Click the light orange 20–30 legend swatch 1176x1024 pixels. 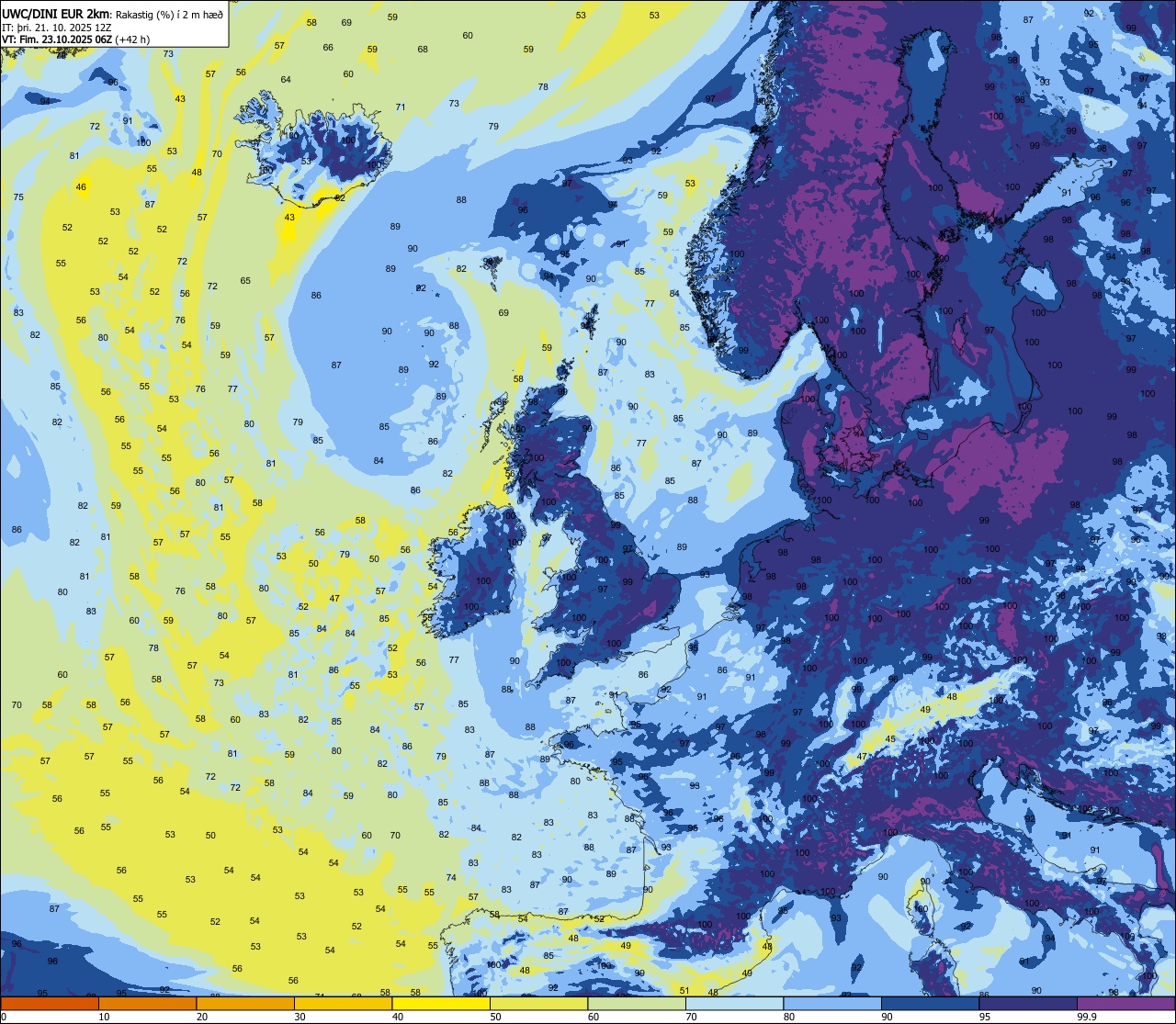pyautogui.click(x=245, y=1003)
